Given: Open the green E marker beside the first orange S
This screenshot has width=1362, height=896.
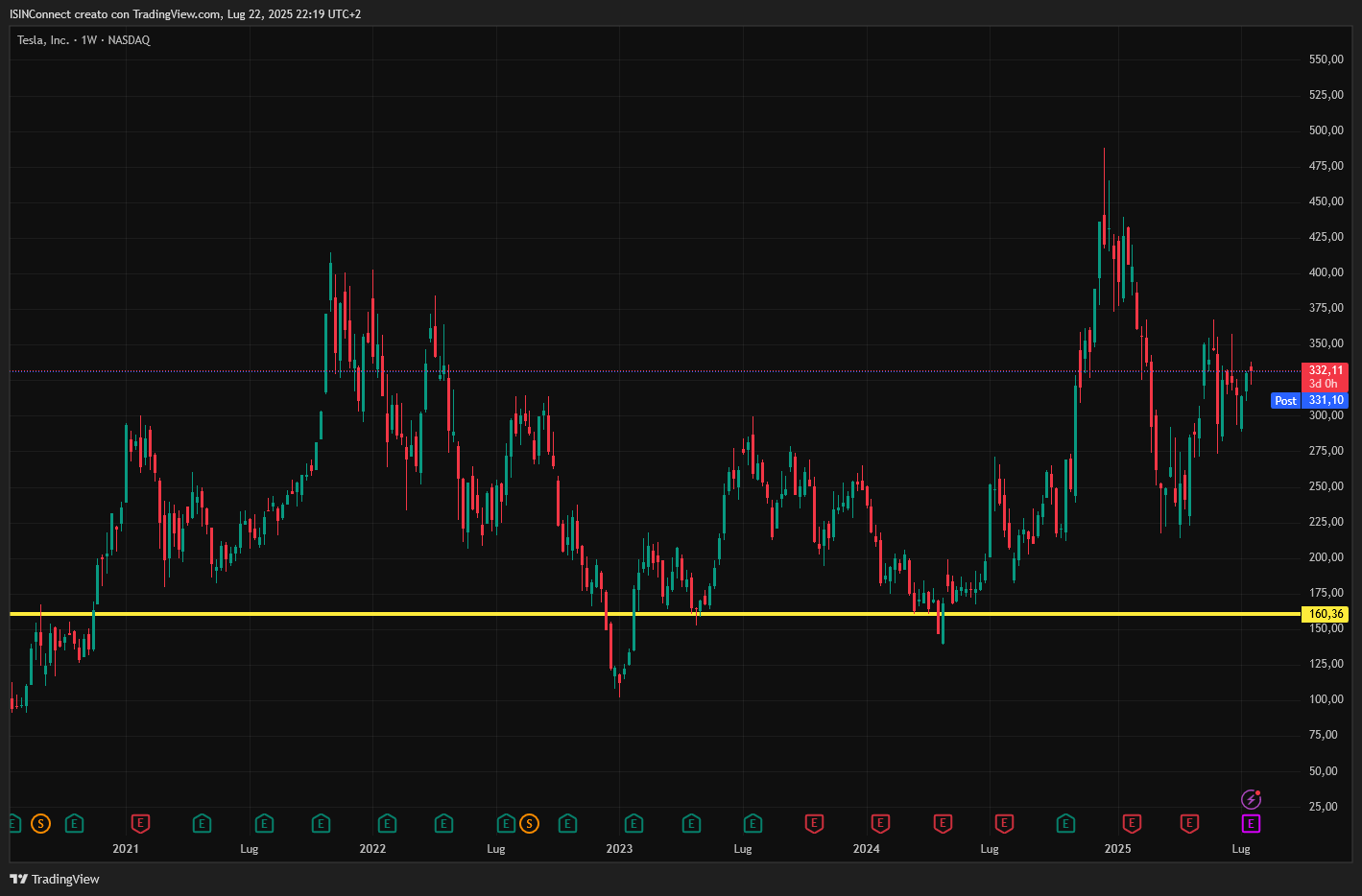Looking at the screenshot, I should (74, 823).
